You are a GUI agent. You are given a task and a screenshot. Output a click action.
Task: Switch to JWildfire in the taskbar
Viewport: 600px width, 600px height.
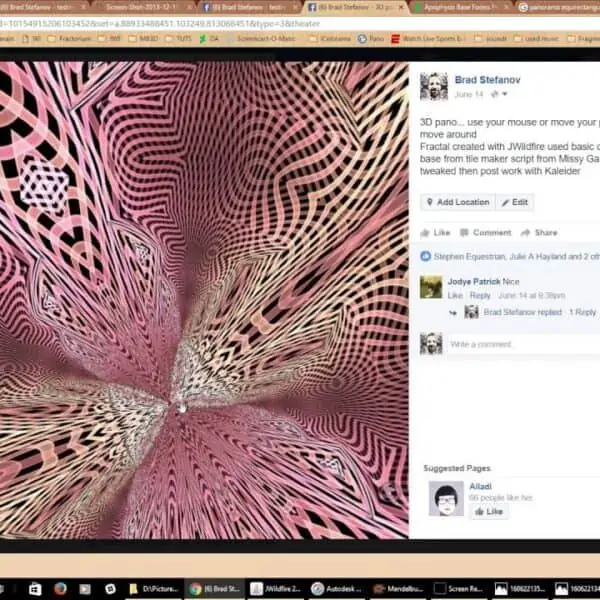[x=275, y=589]
